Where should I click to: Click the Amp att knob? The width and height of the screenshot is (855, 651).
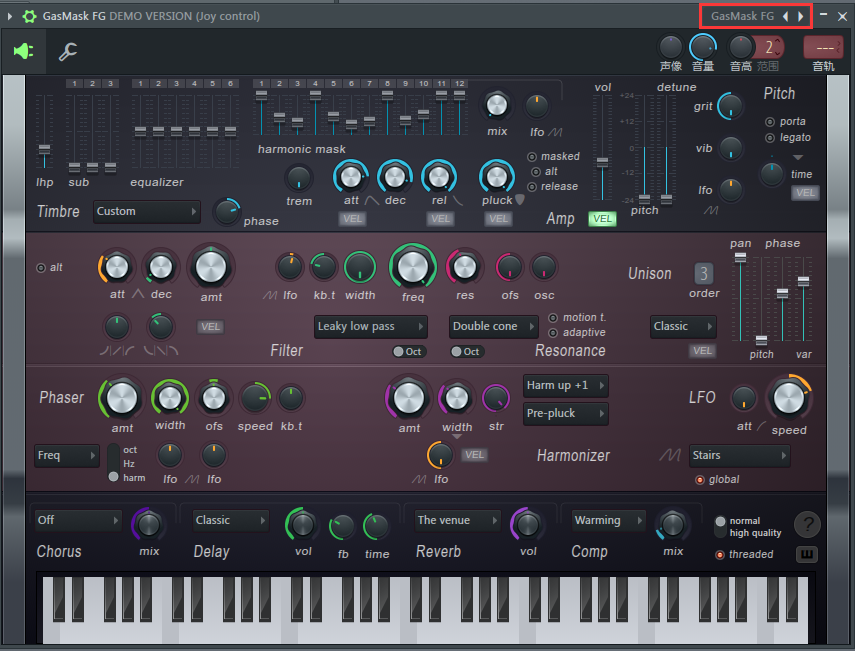pyautogui.click(x=351, y=177)
